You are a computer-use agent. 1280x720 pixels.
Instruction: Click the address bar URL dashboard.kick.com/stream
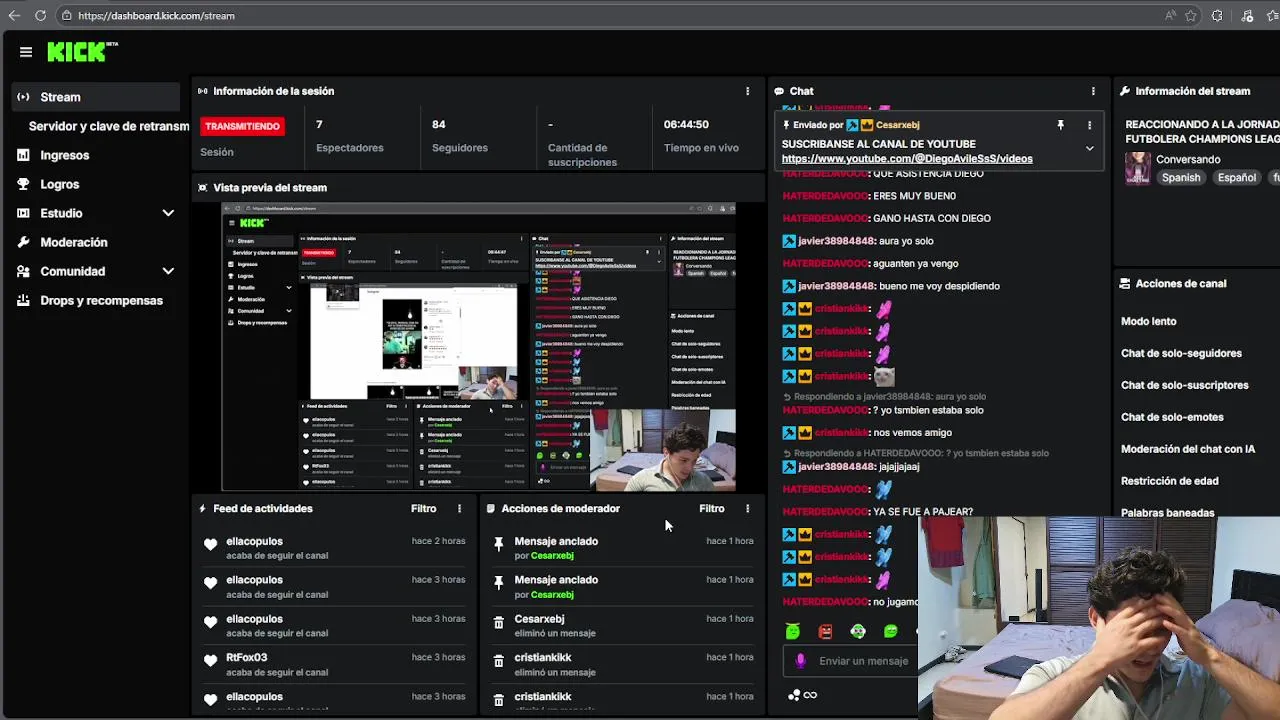pyautogui.click(x=156, y=16)
